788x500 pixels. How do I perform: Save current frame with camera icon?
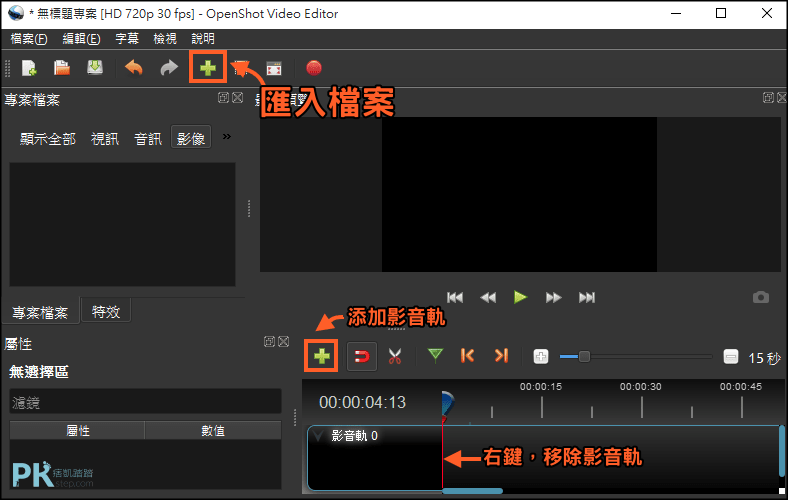[x=761, y=297]
